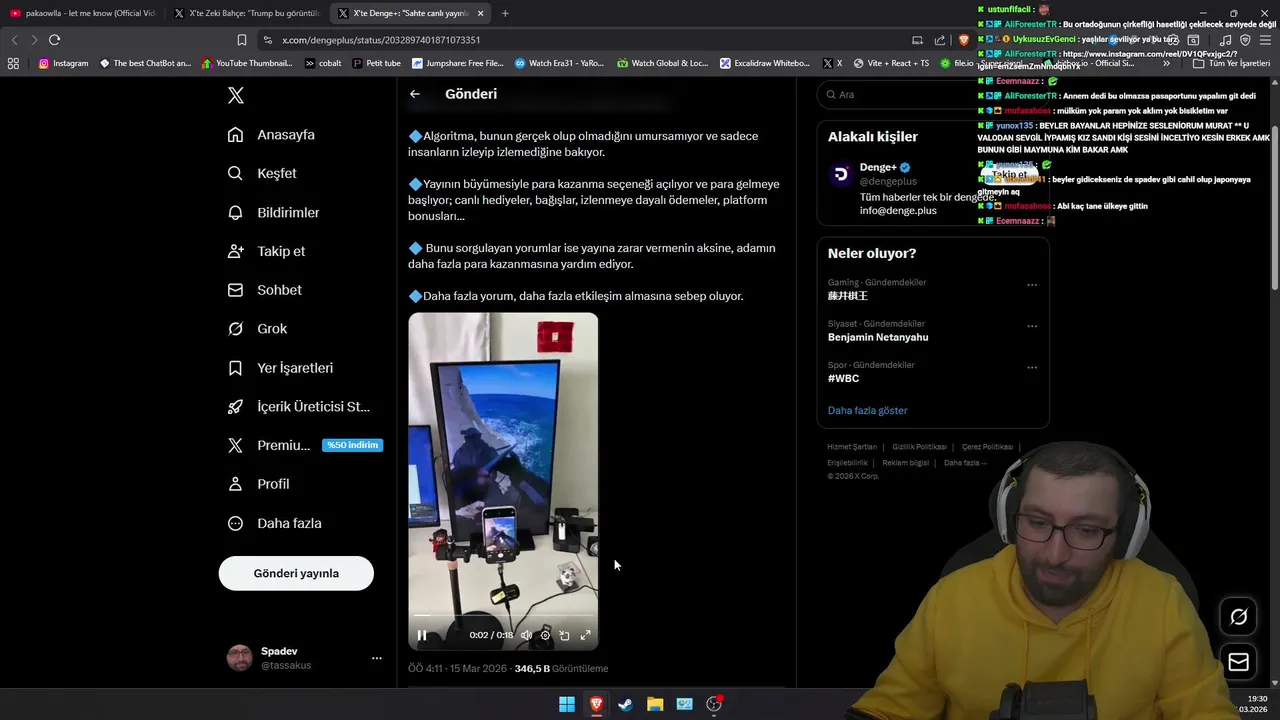
Task: Open Keşfet explore section
Action: point(262,173)
